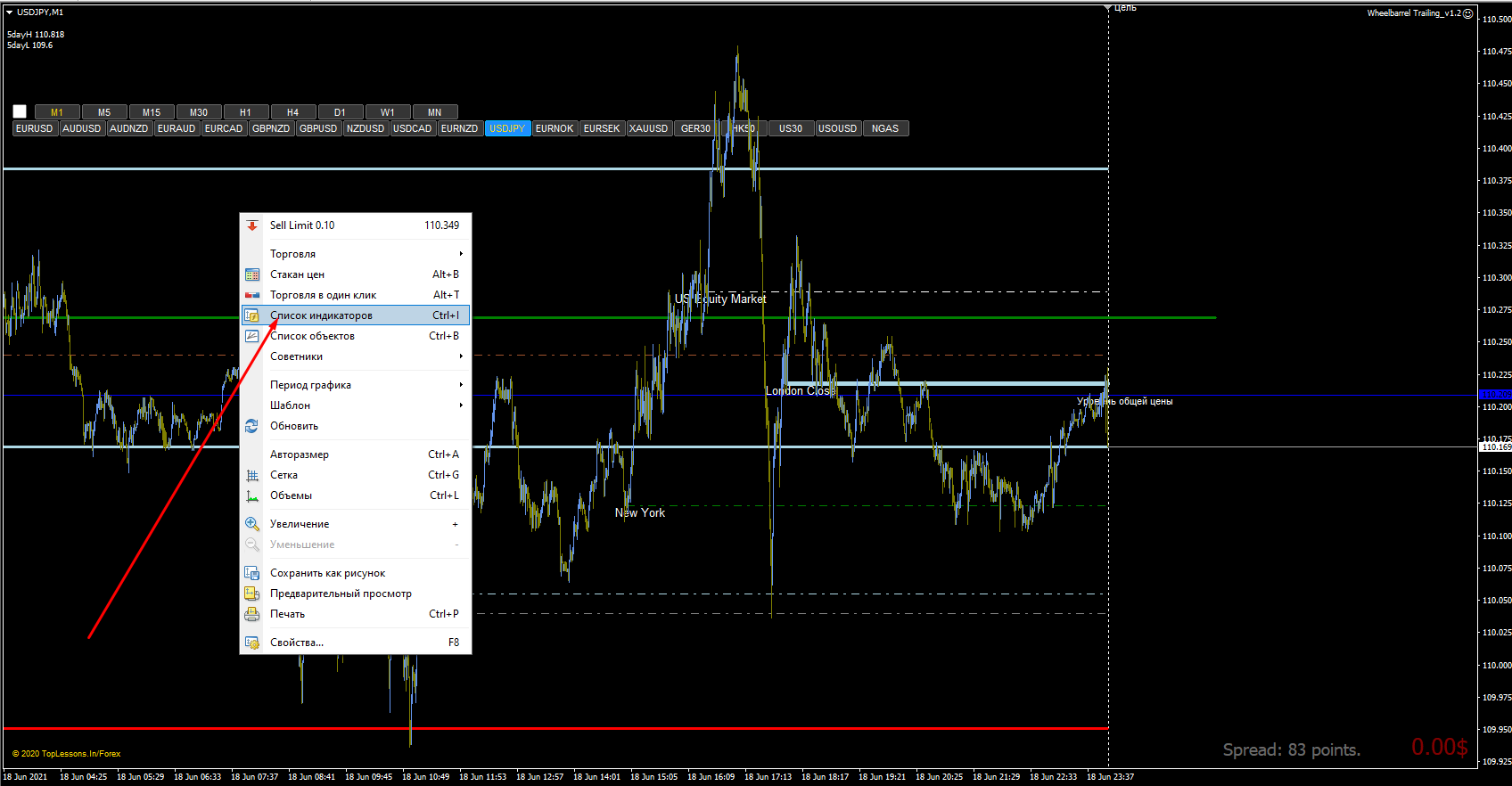This screenshot has height=786, width=1512.
Task: Click the Sell Limit red arrow icon
Action: [x=252, y=225]
